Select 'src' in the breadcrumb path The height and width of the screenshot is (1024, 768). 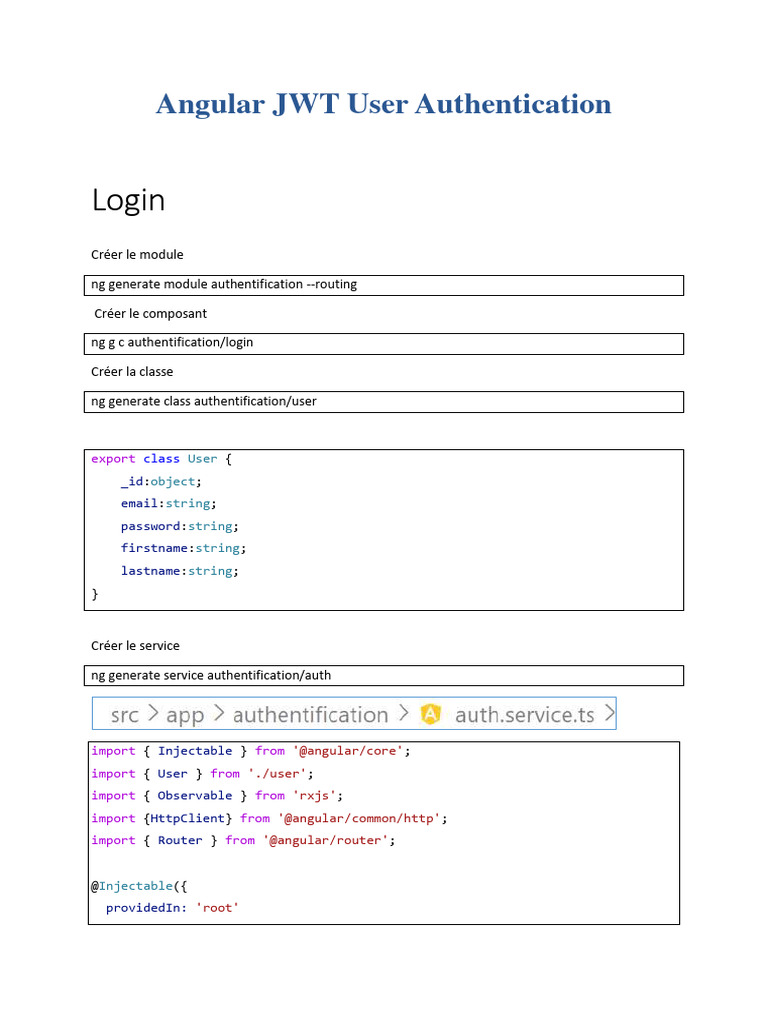125,715
